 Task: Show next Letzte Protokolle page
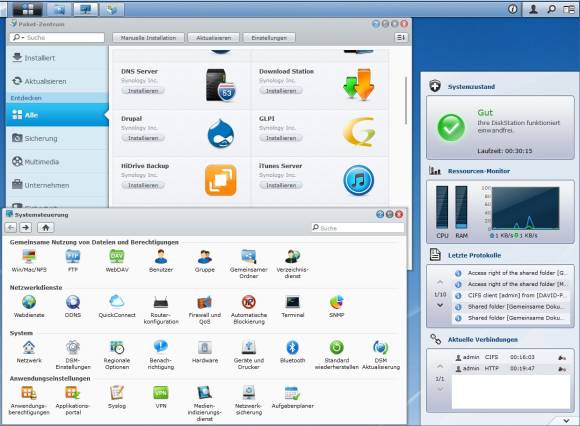[440, 305]
